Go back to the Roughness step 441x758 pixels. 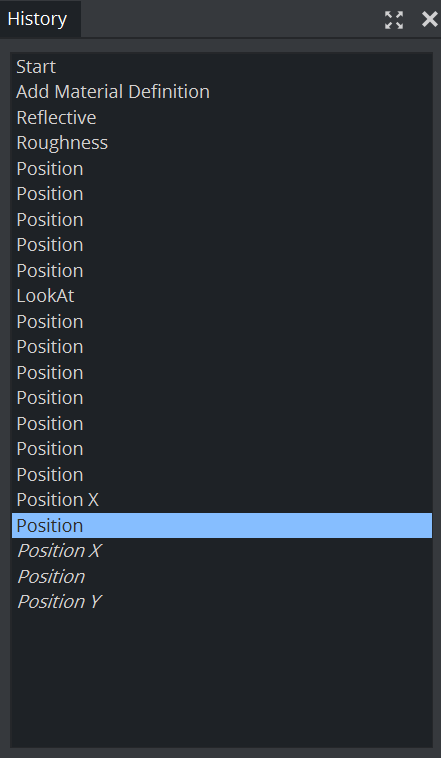pos(221,143)
